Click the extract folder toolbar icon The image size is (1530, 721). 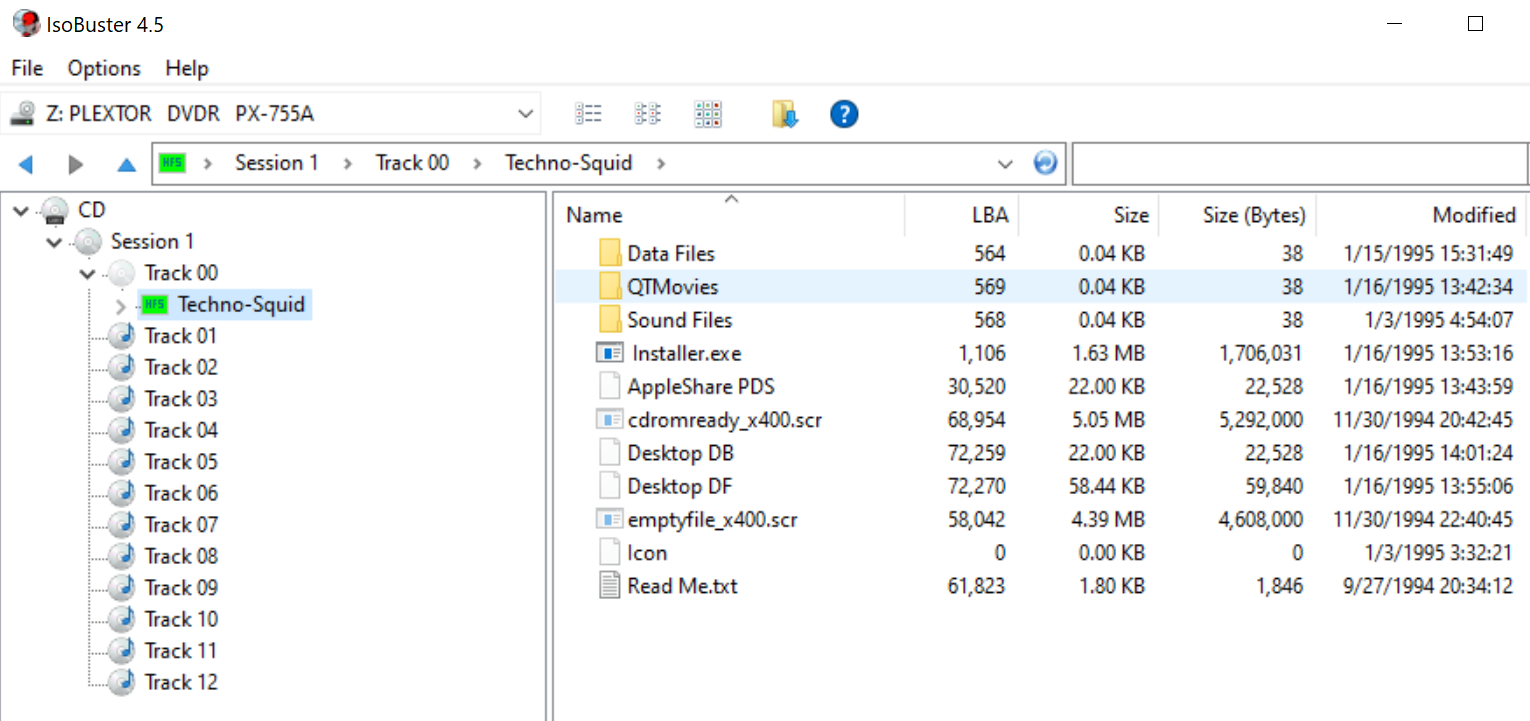[785, 114]
